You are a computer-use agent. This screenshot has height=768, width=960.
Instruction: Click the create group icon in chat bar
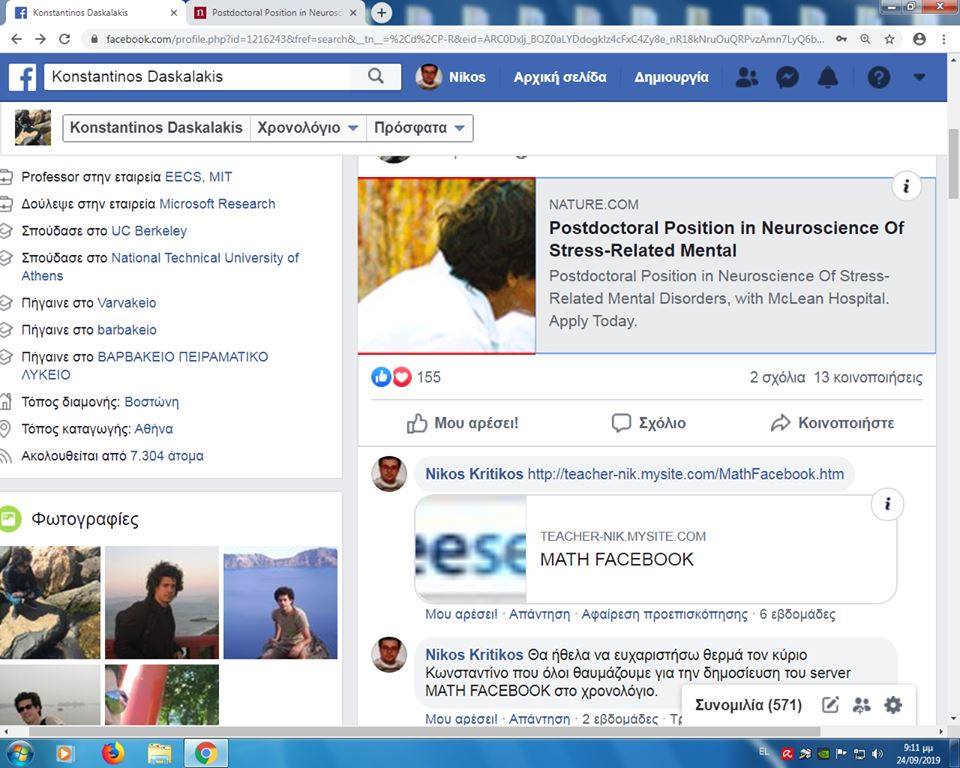pos(861,705)
